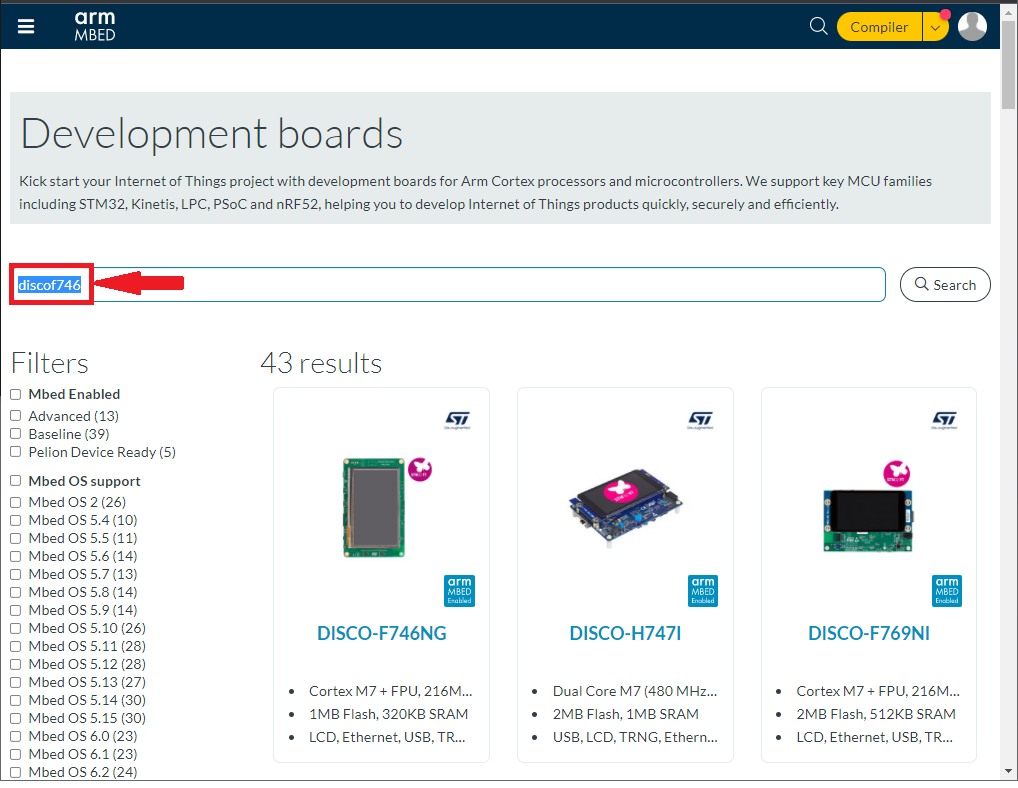
Task: Enable the Baseline (39) filter
Action: point(16,434)
